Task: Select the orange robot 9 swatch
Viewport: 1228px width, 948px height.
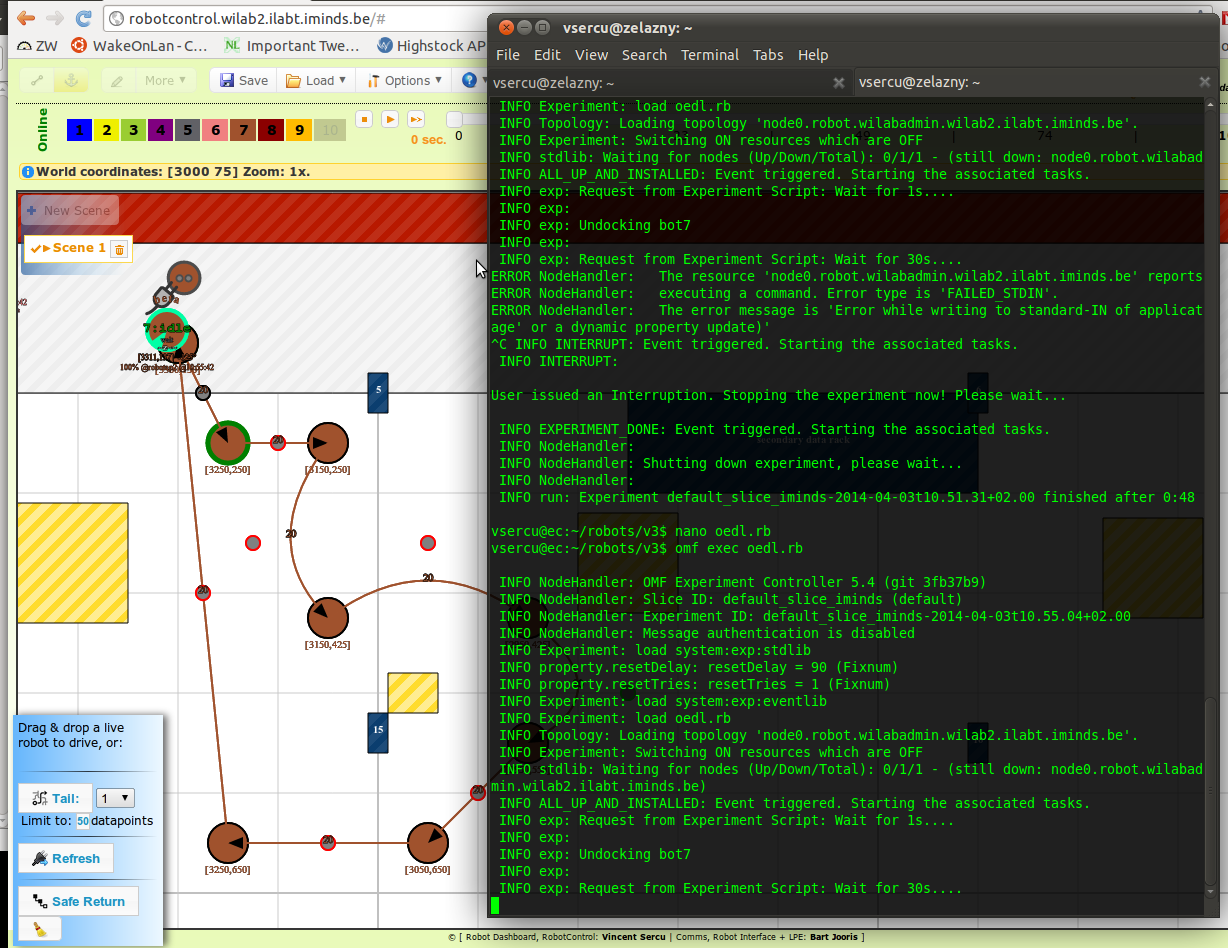Action: tap(297, 130)
